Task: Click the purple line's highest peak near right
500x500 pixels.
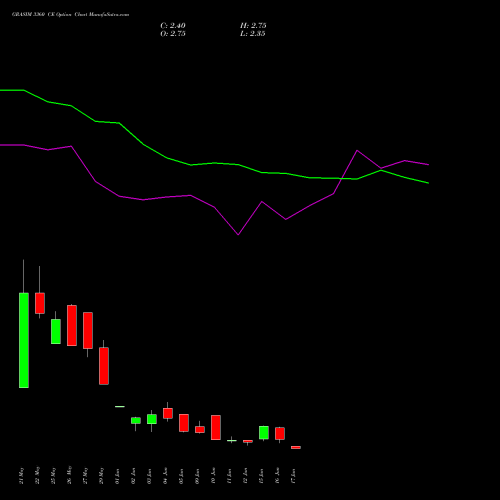Action: tap(357, 151)
